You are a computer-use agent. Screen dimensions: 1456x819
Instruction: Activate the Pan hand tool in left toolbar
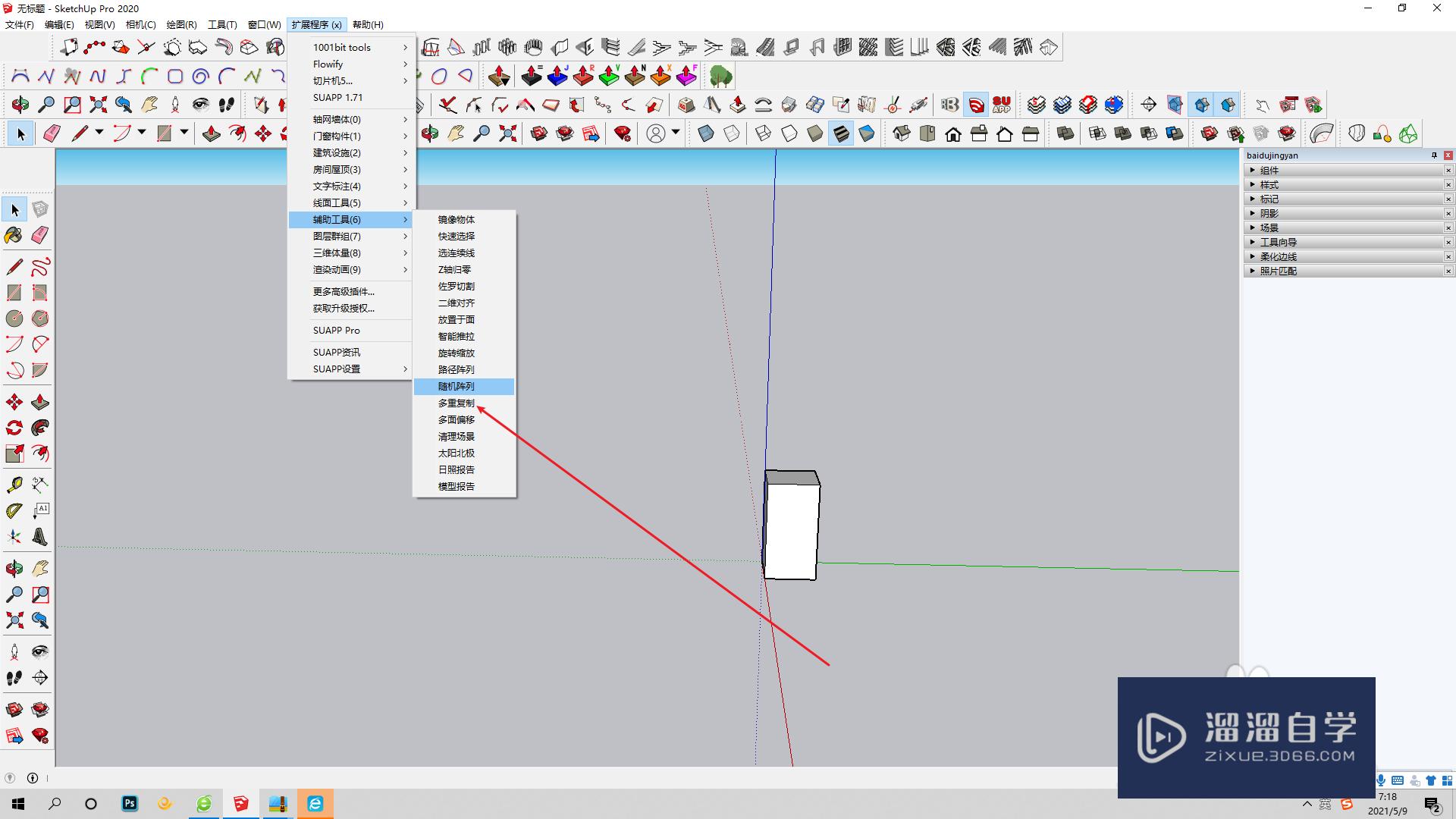pos(40,569)
